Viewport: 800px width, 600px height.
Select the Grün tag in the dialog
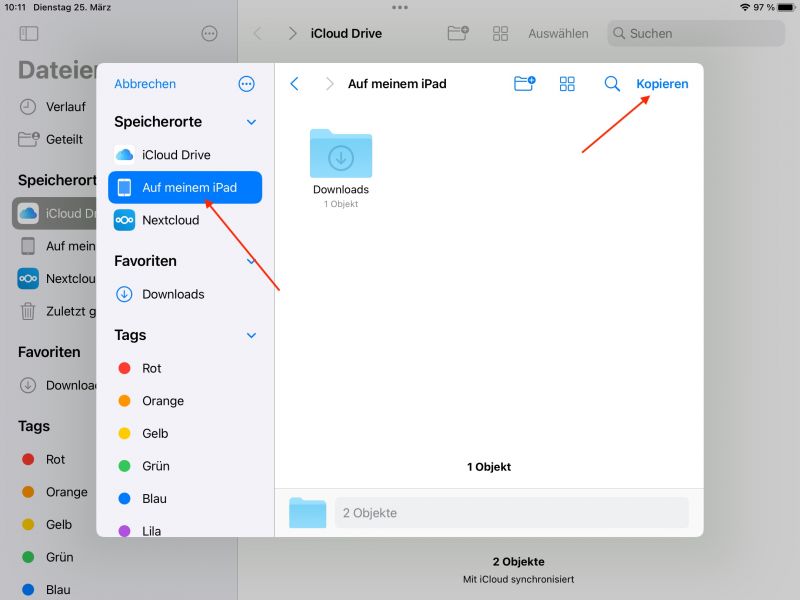153,466
